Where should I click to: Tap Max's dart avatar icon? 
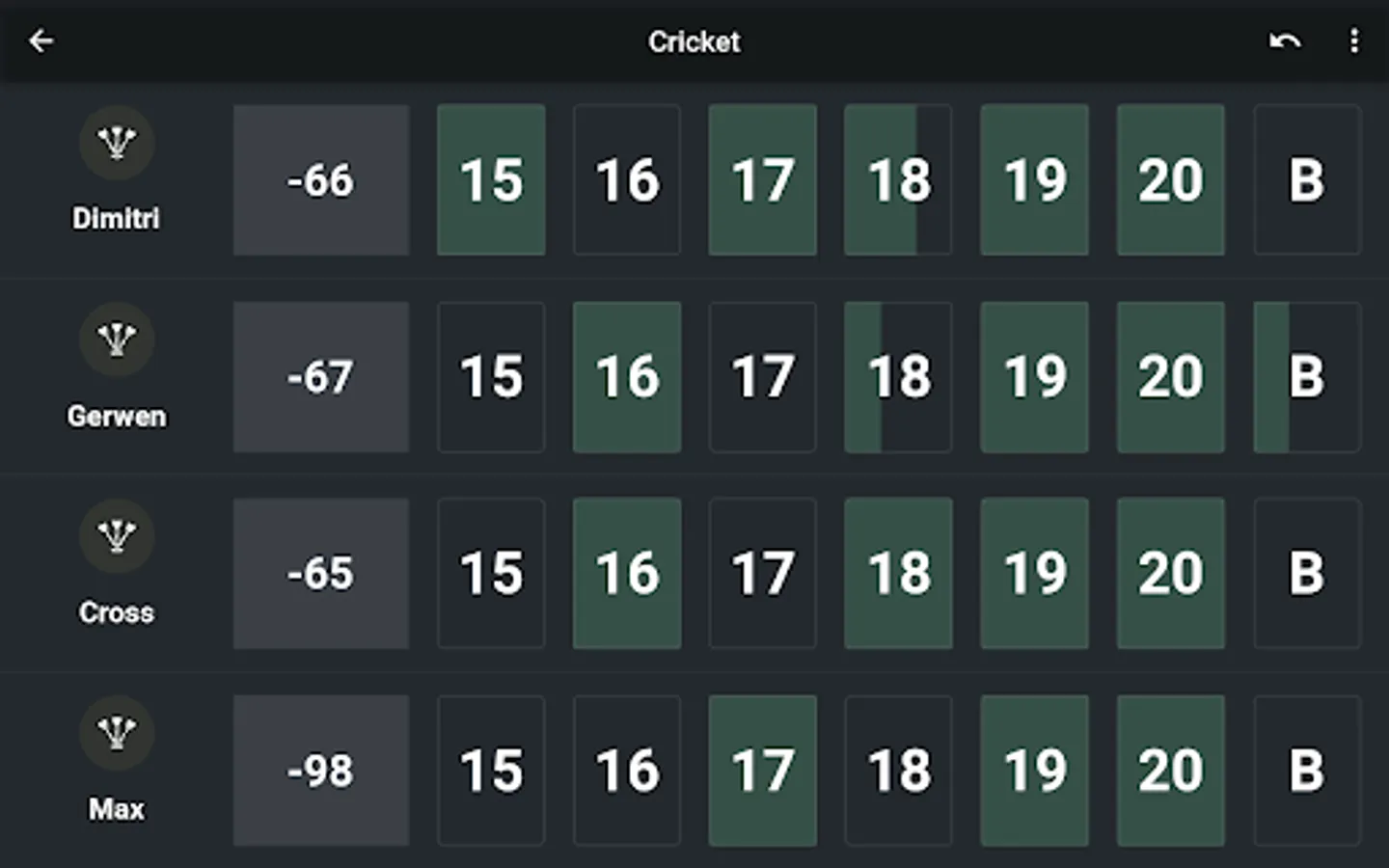(117, 733)
